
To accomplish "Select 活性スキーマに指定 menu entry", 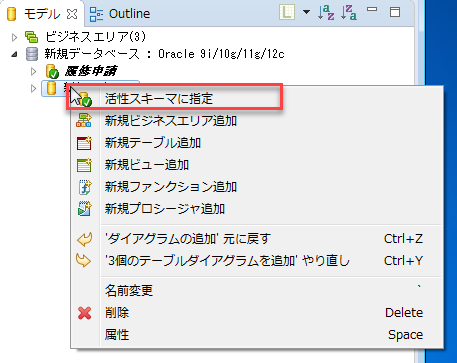I will (x=257, y=99).
